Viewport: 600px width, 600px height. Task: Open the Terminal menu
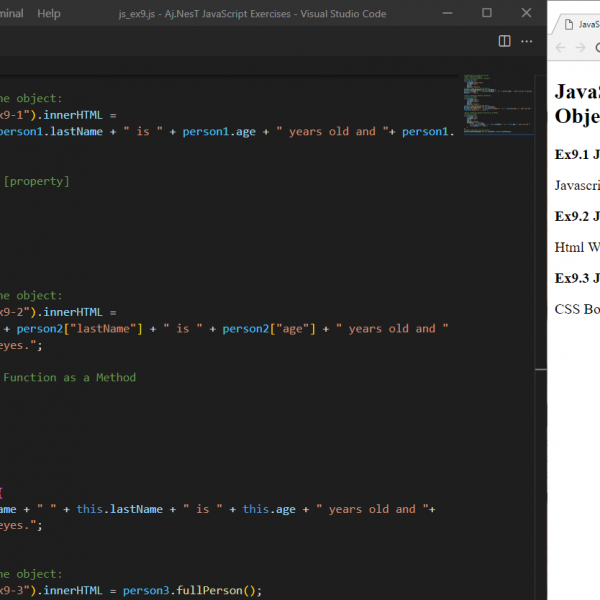point(10,13)
